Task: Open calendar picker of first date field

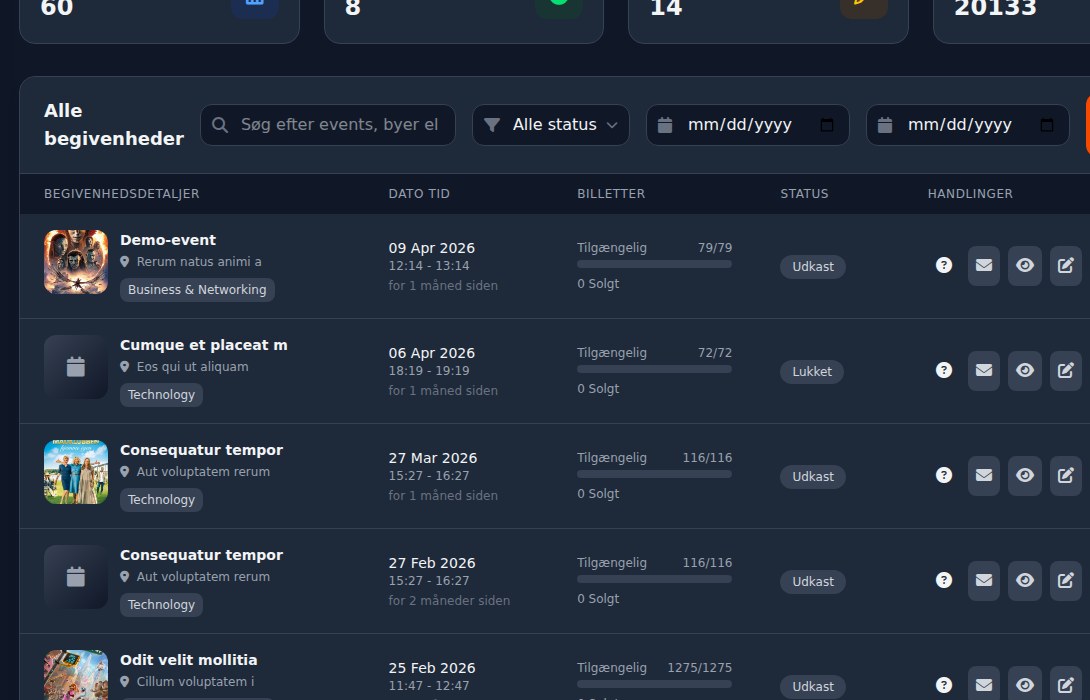Action: click(827, 125)
